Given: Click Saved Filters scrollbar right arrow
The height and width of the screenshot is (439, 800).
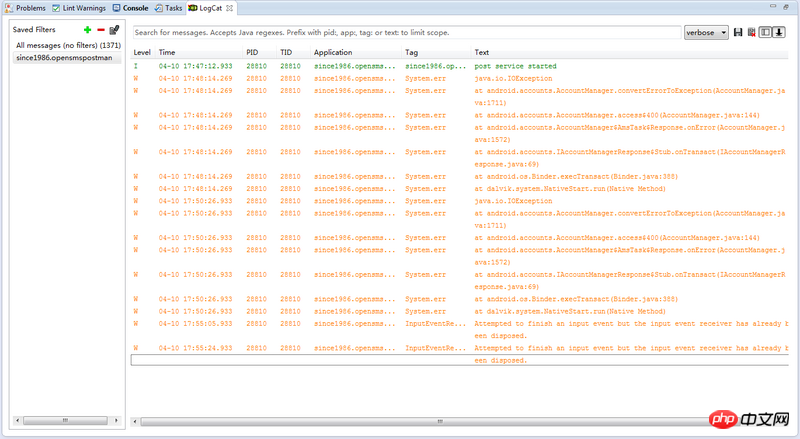Looking at the screenshot, I should (116, 421).
